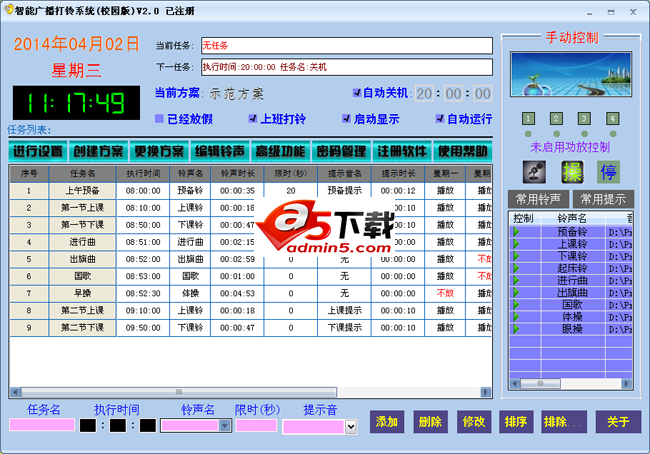Click task list horizontal scrollbar thumb
The height and width of the screenshot is (454, 650).
(179, 392)
